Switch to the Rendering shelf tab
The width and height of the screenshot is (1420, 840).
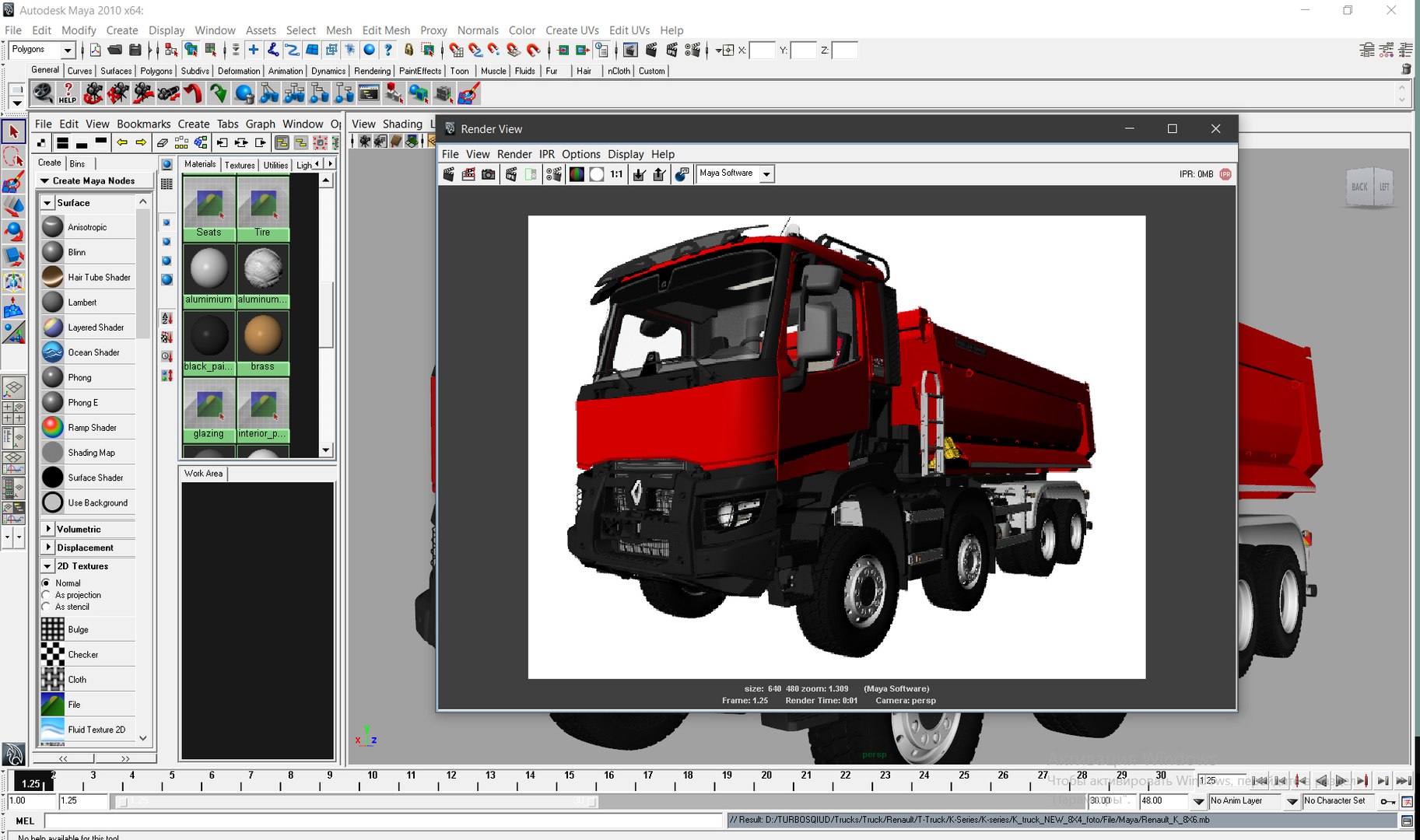372,71
